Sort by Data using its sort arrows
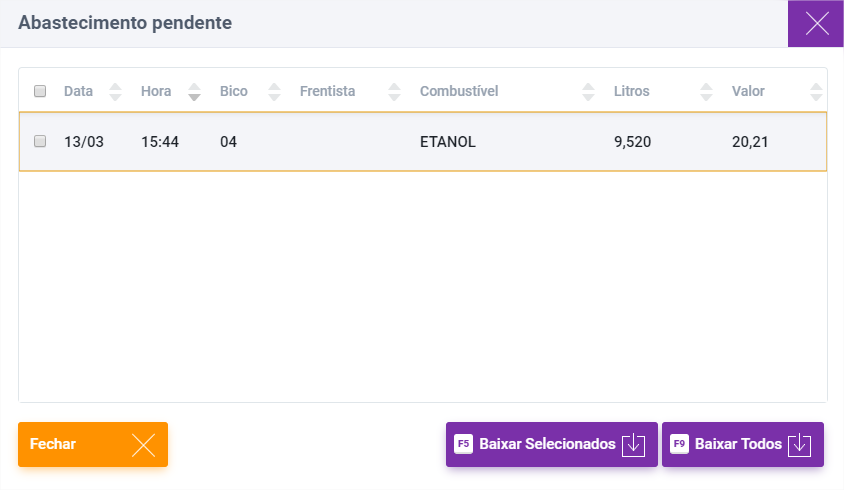 pos(115,92)
